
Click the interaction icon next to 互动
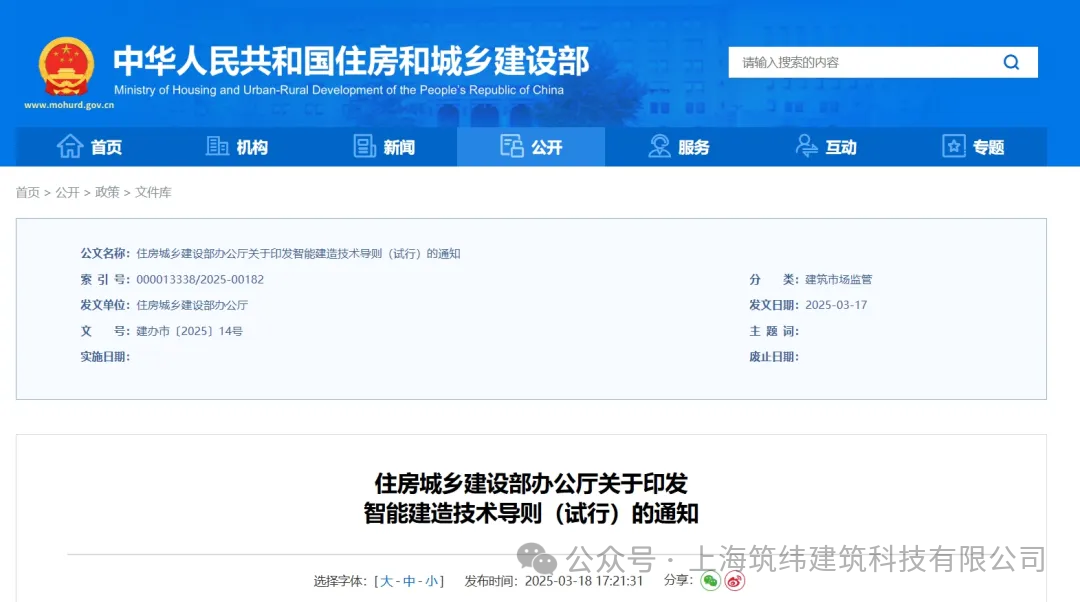[x=806, y=146]
